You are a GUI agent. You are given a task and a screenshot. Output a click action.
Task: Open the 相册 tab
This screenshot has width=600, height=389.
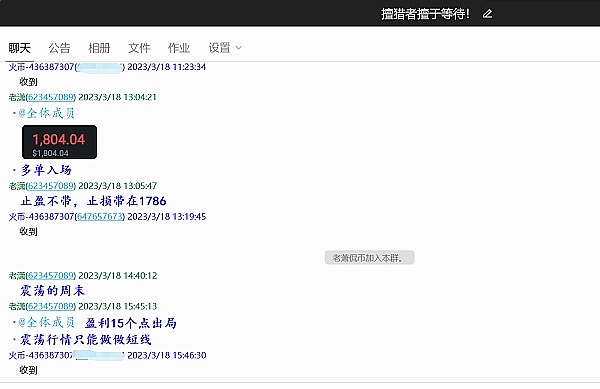[99, 48]
